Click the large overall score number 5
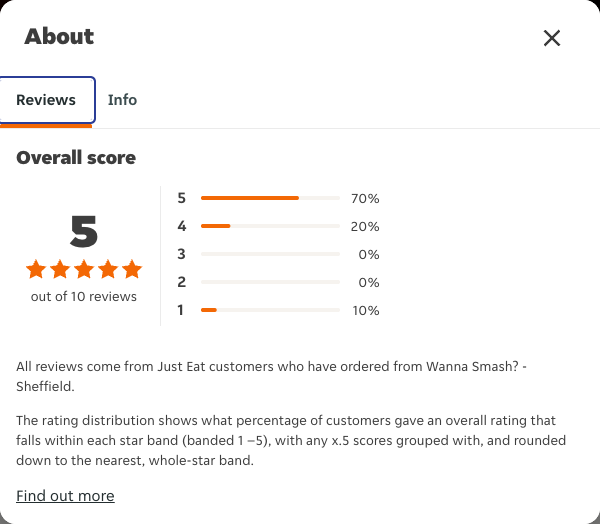Viewport: 600px width, 524px height. (x=84, y=231)
